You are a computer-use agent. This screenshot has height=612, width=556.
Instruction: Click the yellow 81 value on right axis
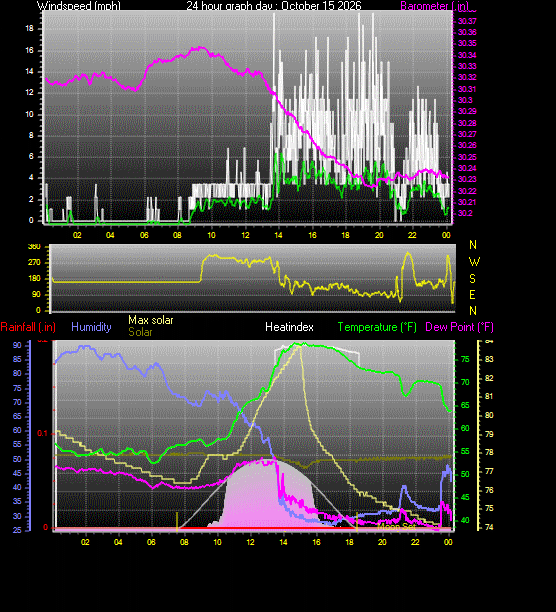[x=489, y=397]
